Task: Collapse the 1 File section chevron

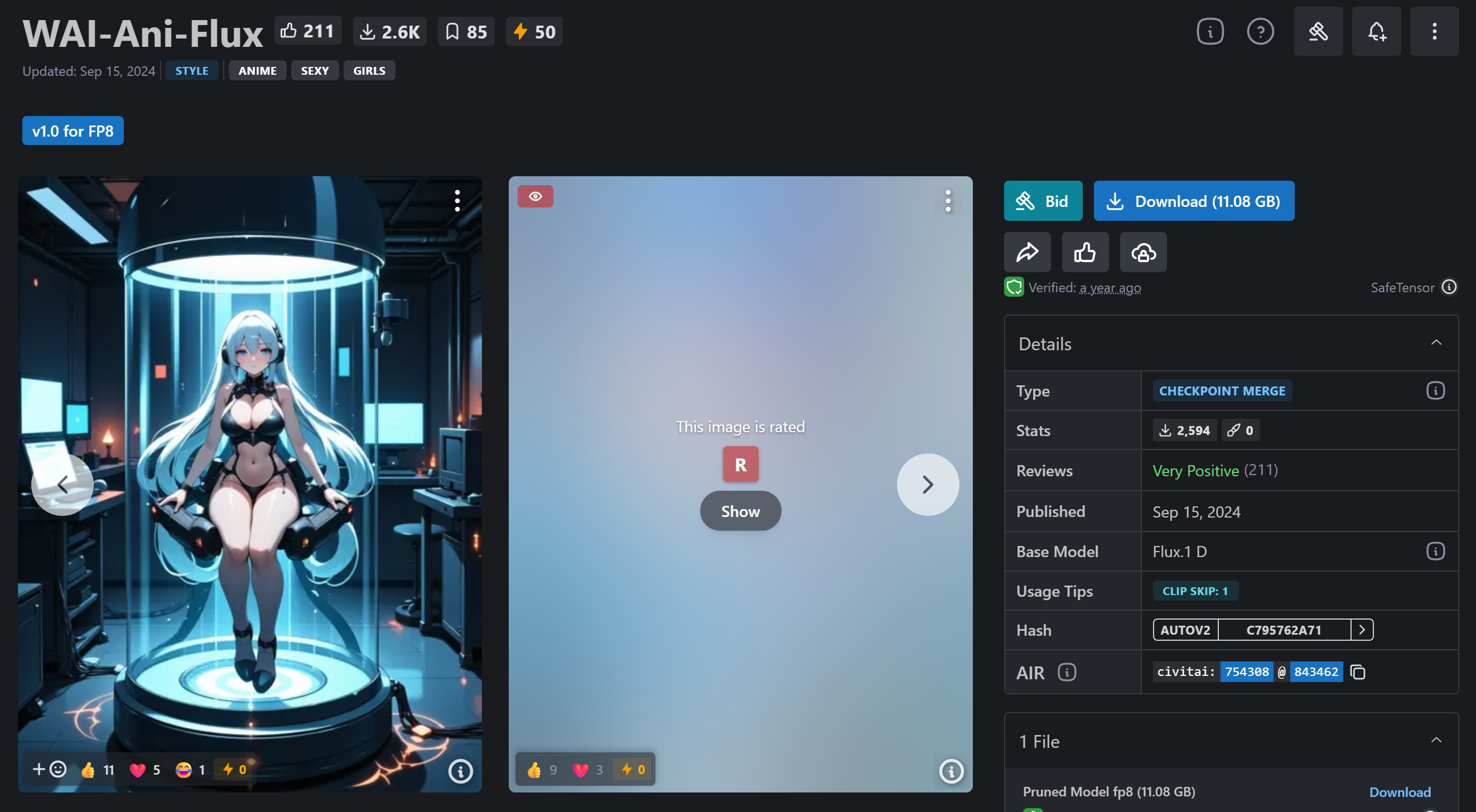Action: click(1436, 741)
